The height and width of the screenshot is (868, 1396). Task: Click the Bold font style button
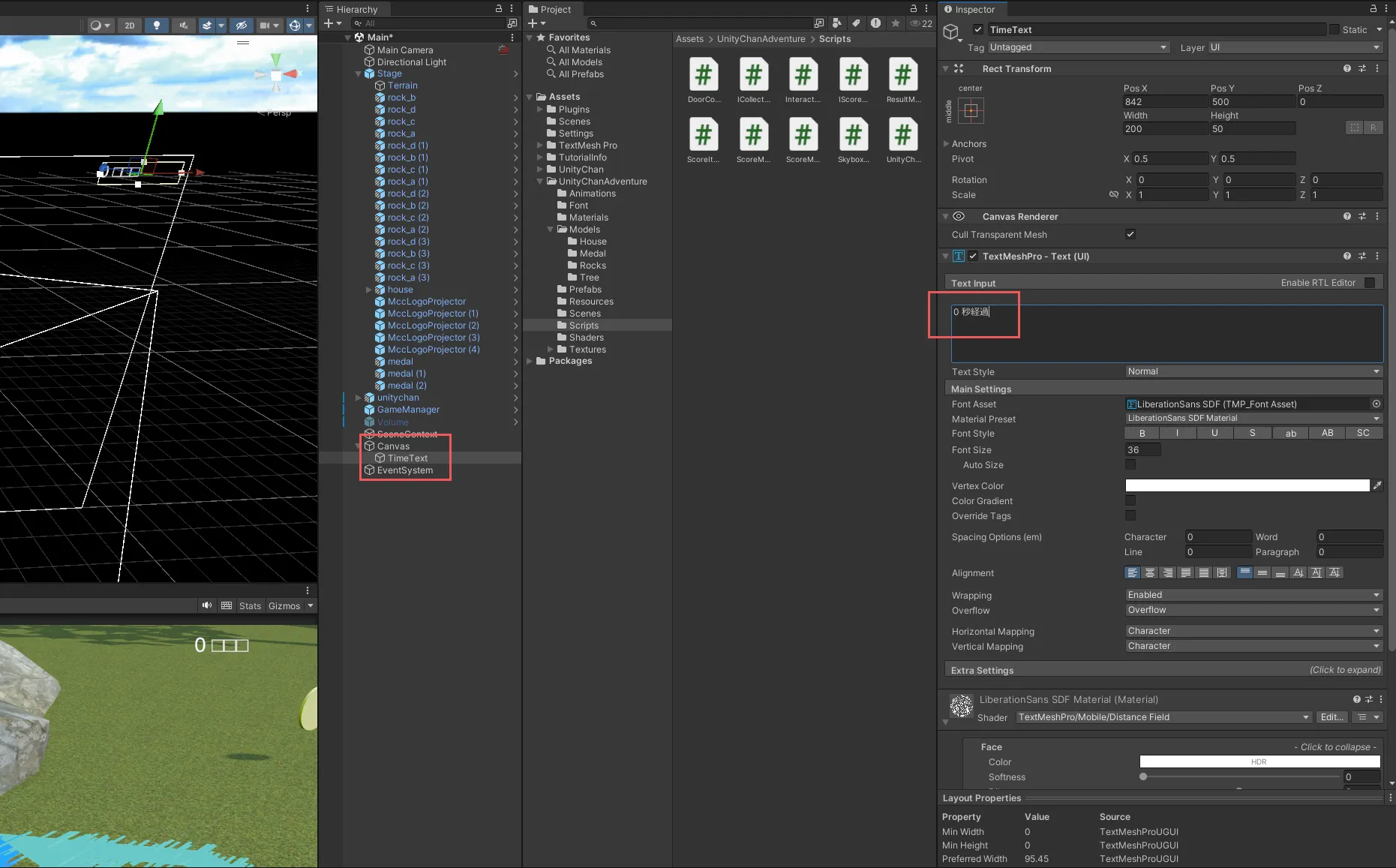[x=1142, y=433]
